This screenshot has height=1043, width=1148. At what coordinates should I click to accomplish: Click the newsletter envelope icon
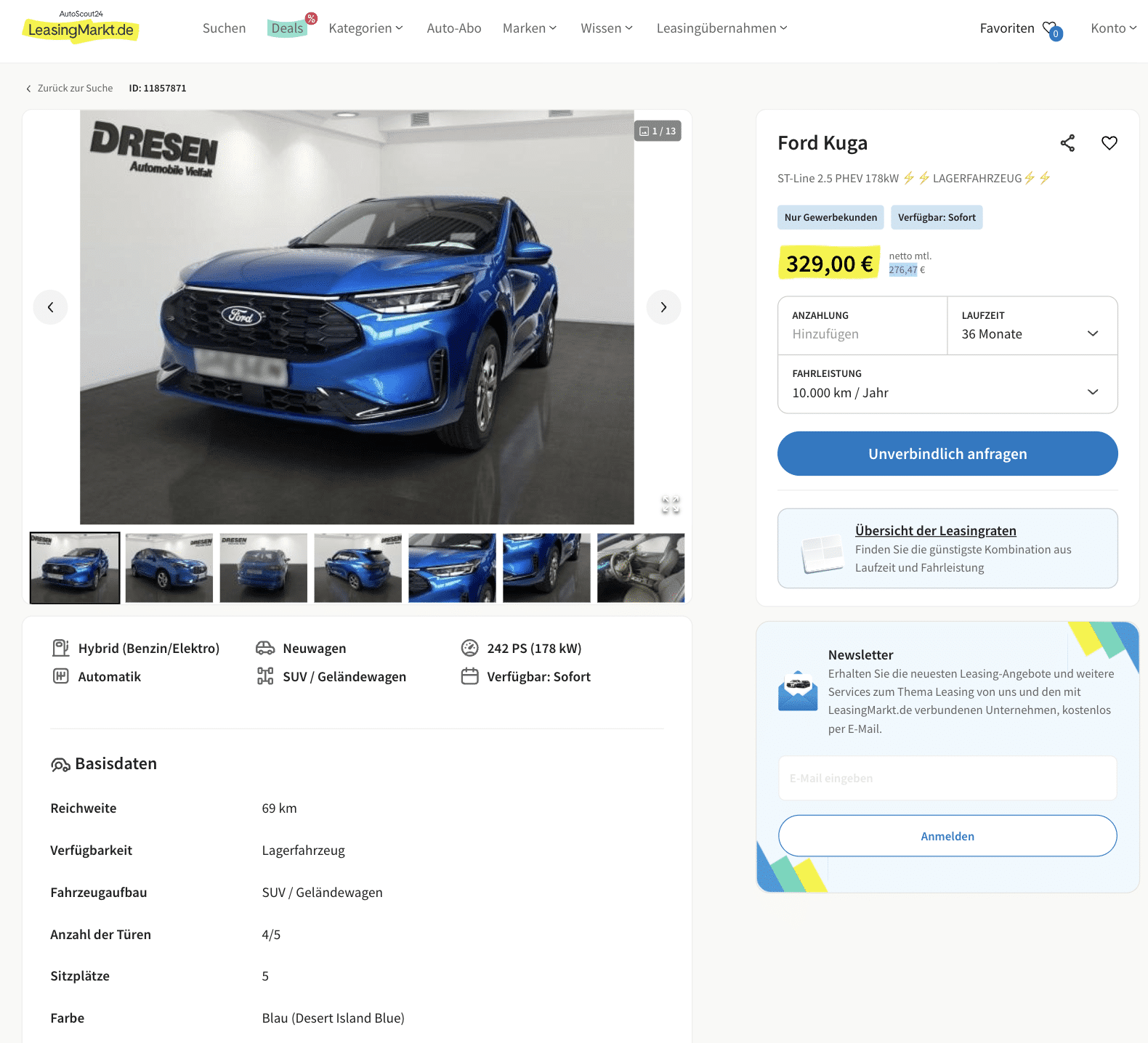798,691
